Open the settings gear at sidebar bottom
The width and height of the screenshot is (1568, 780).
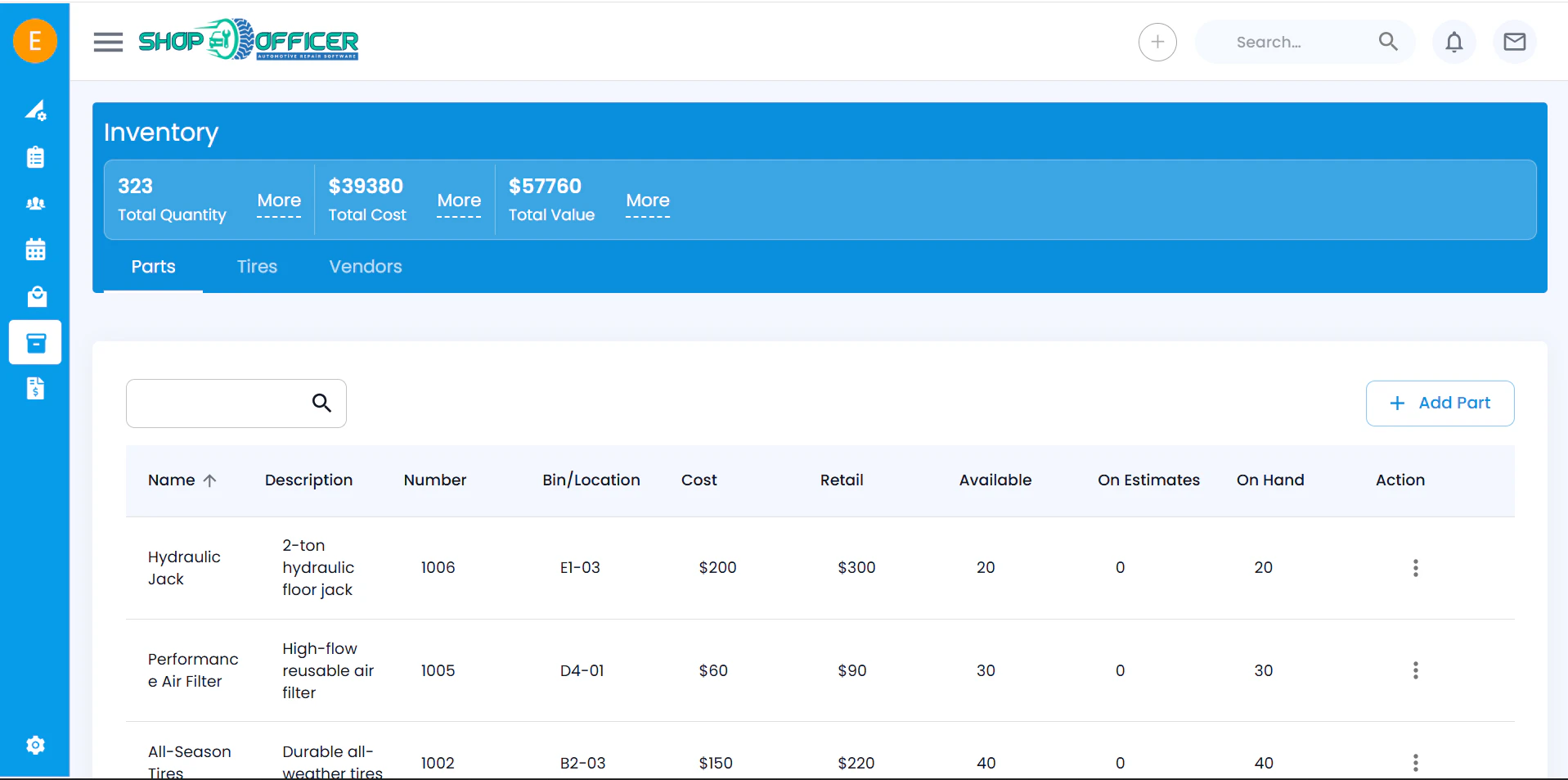36,745
